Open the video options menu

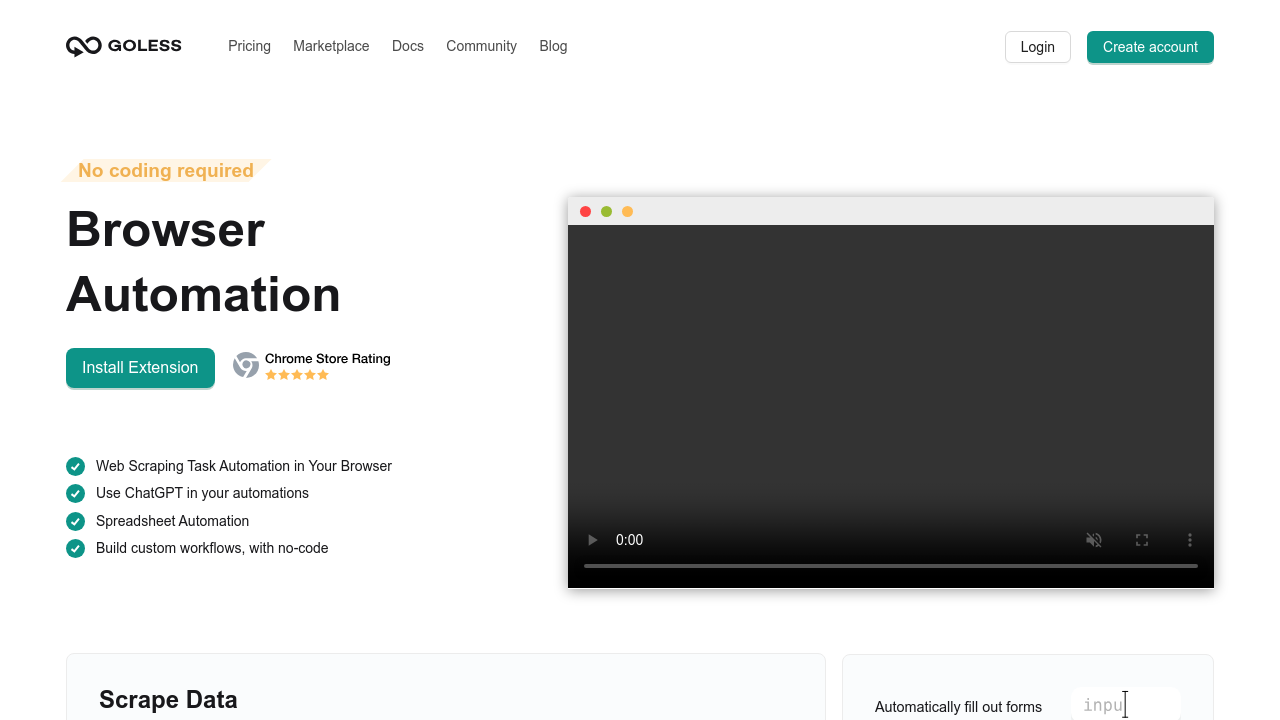pyautogui.click(x=1189, y=540)
